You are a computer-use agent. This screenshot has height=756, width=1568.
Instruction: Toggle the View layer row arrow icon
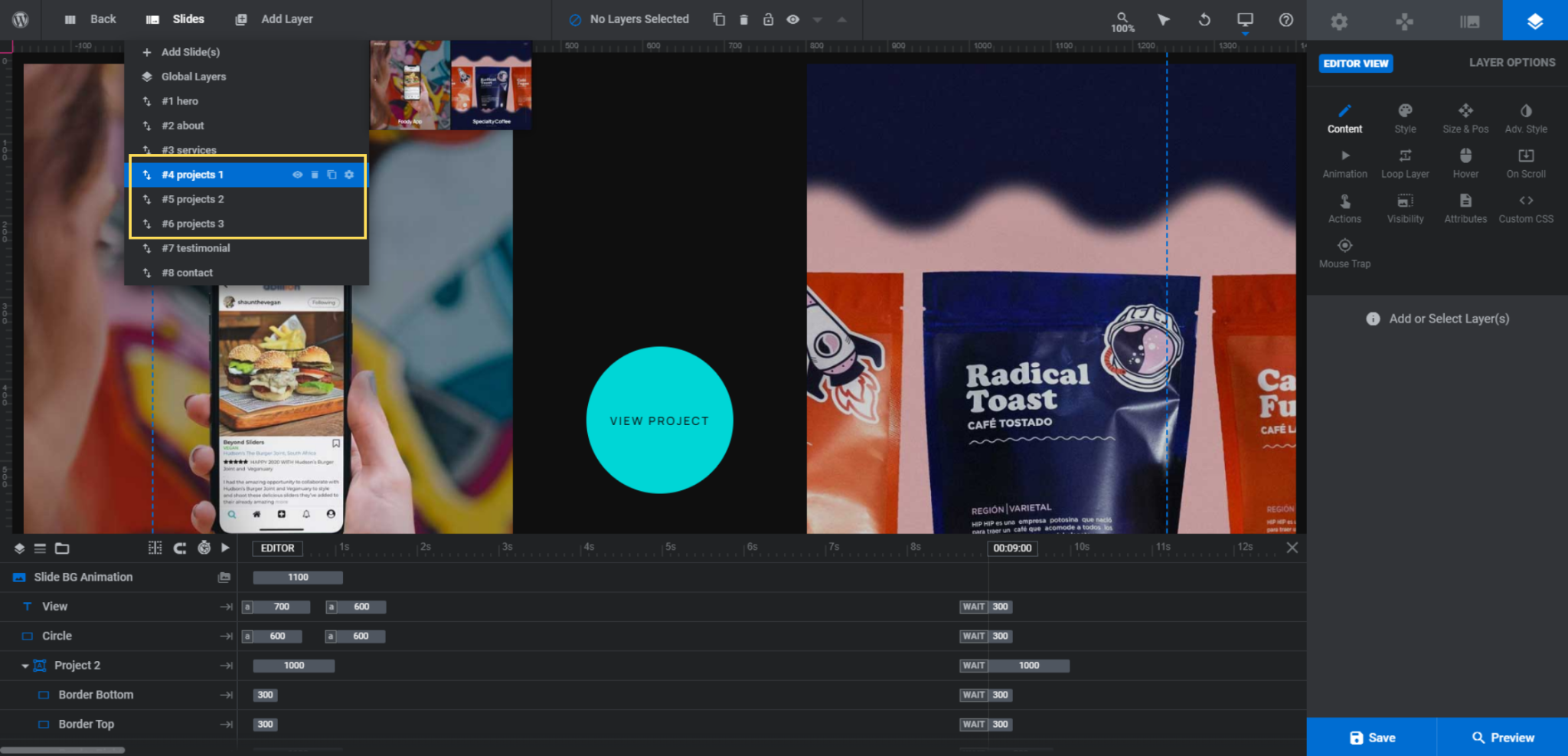[x=226, y=607]
